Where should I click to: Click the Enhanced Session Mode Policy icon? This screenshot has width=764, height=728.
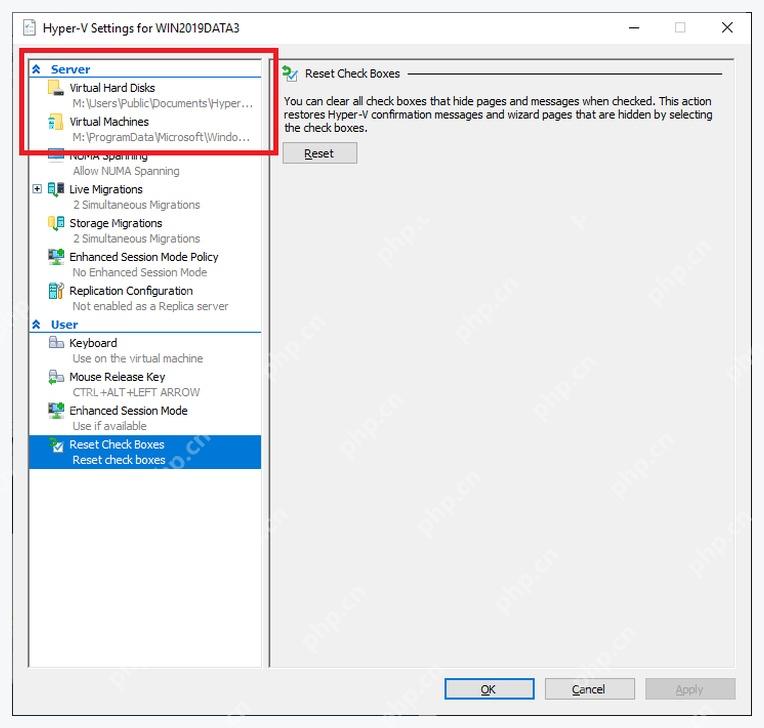point(56,257)
